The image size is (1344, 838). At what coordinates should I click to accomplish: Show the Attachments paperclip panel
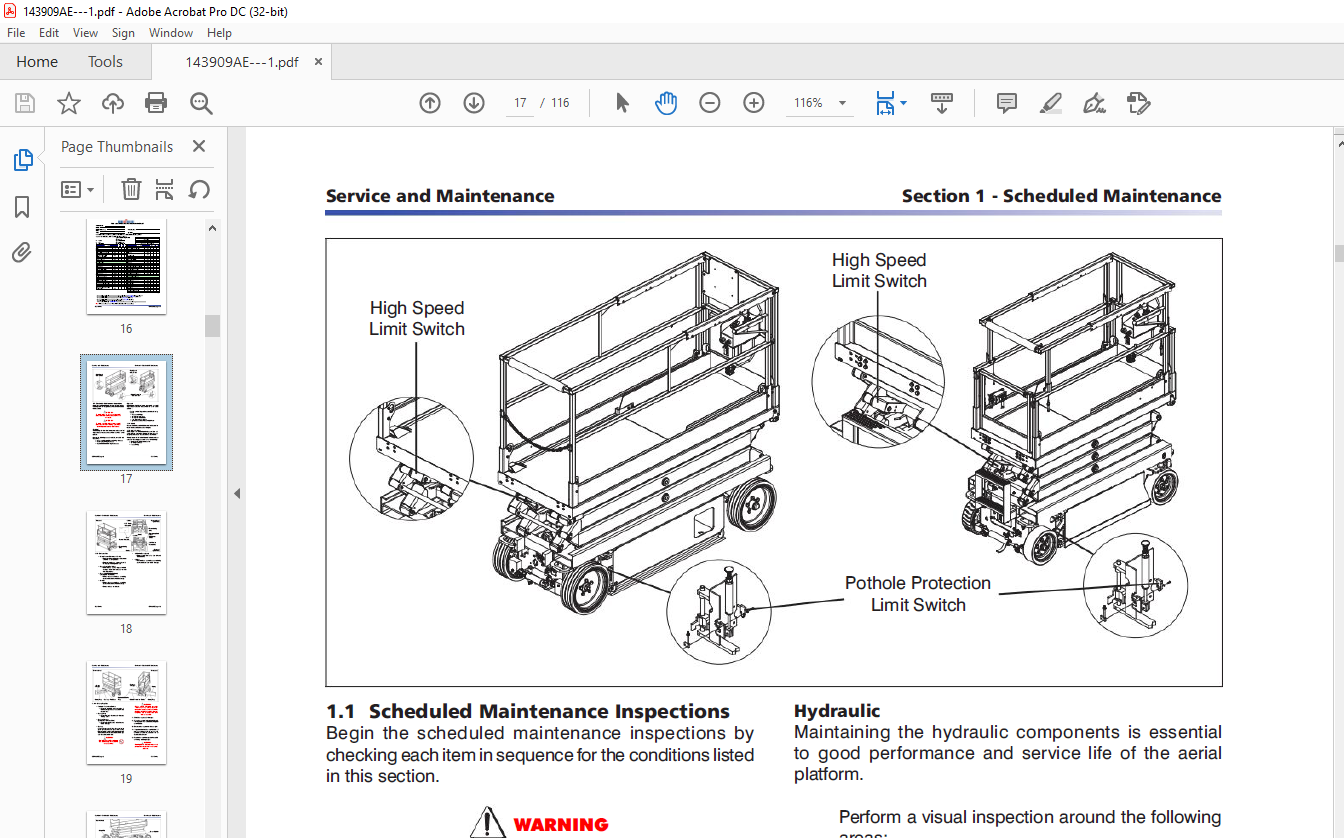[22, 253]
